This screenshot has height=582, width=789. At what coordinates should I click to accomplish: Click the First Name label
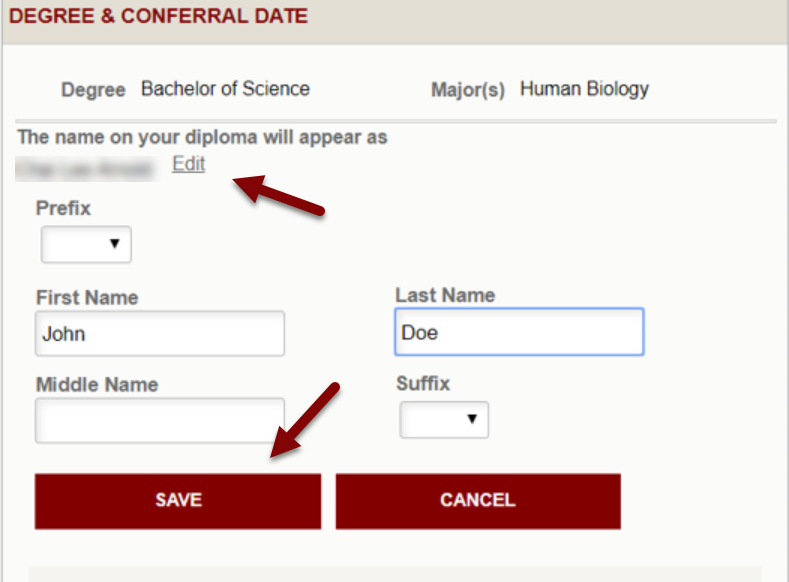[87, 297]
